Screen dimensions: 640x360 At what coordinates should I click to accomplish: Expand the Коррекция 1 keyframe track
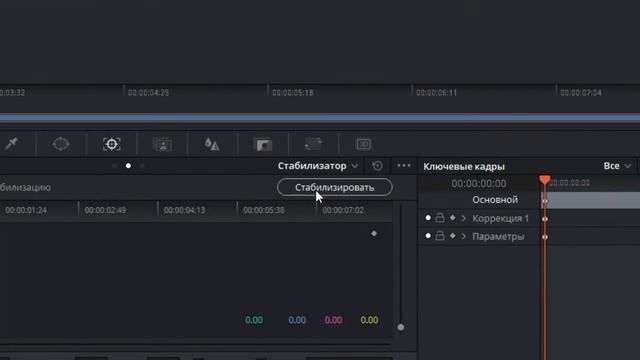(464, 218)
